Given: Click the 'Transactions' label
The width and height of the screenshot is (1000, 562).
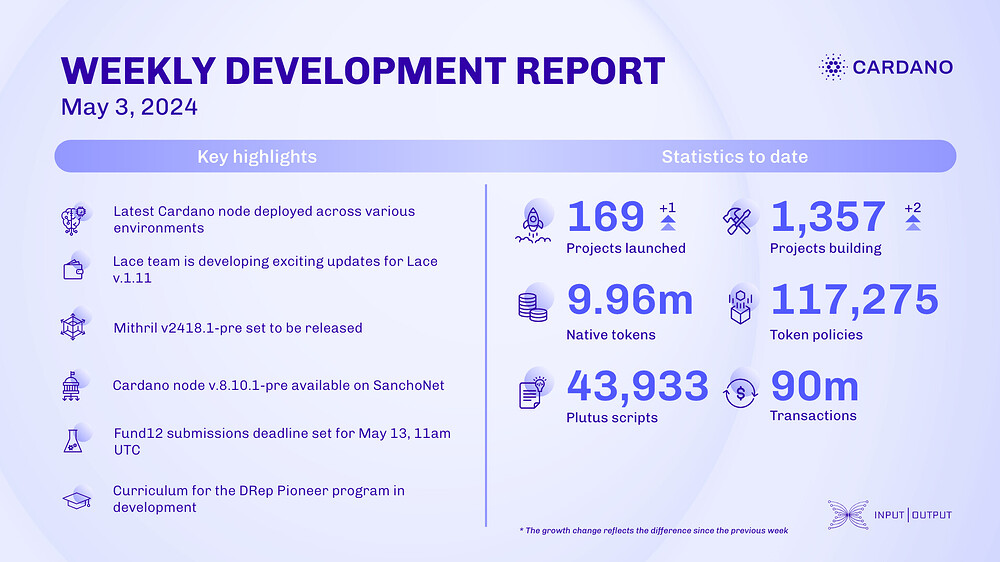Looking at the screenshot, I should 813,416.
